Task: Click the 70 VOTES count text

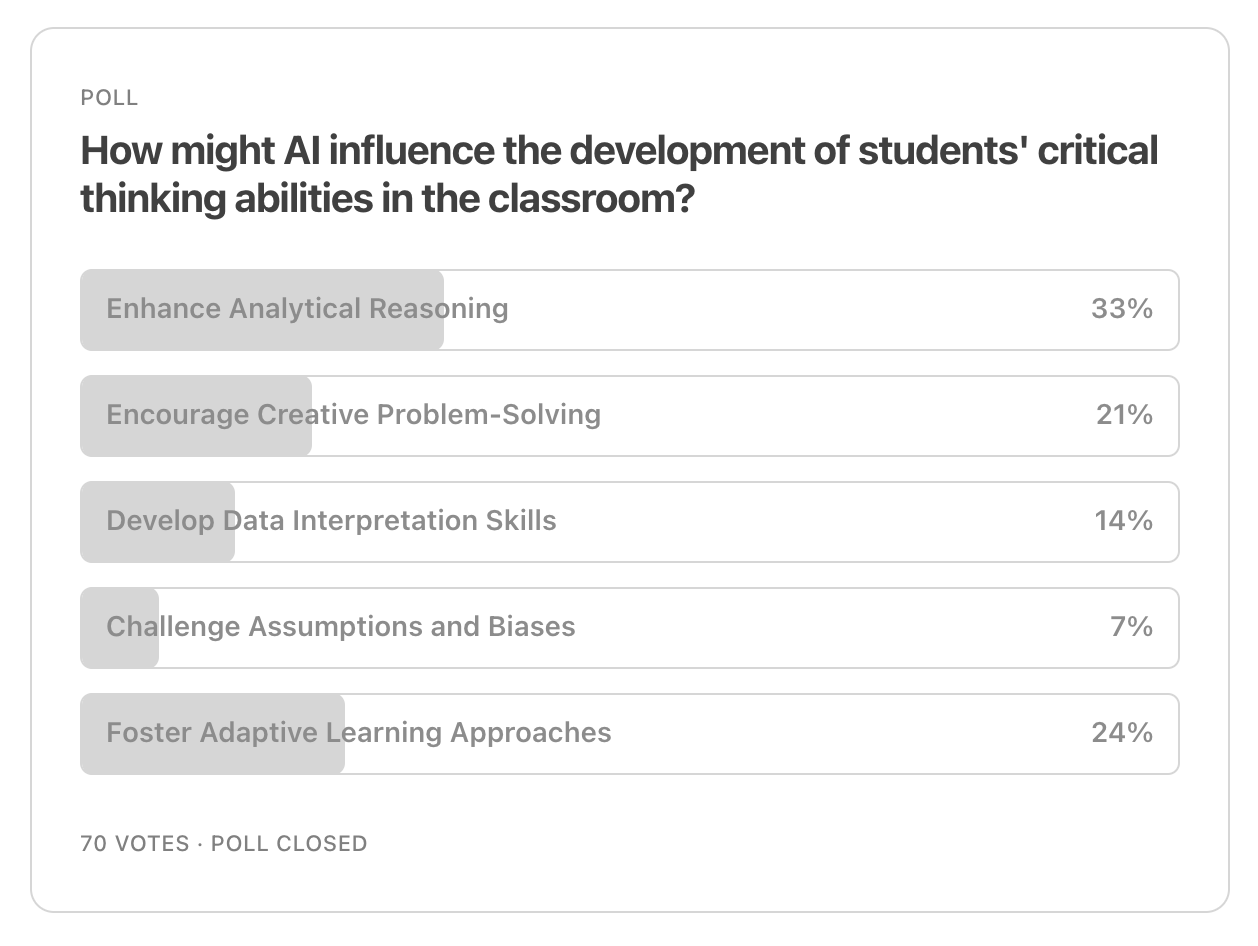Action: (x=133, y=843)
